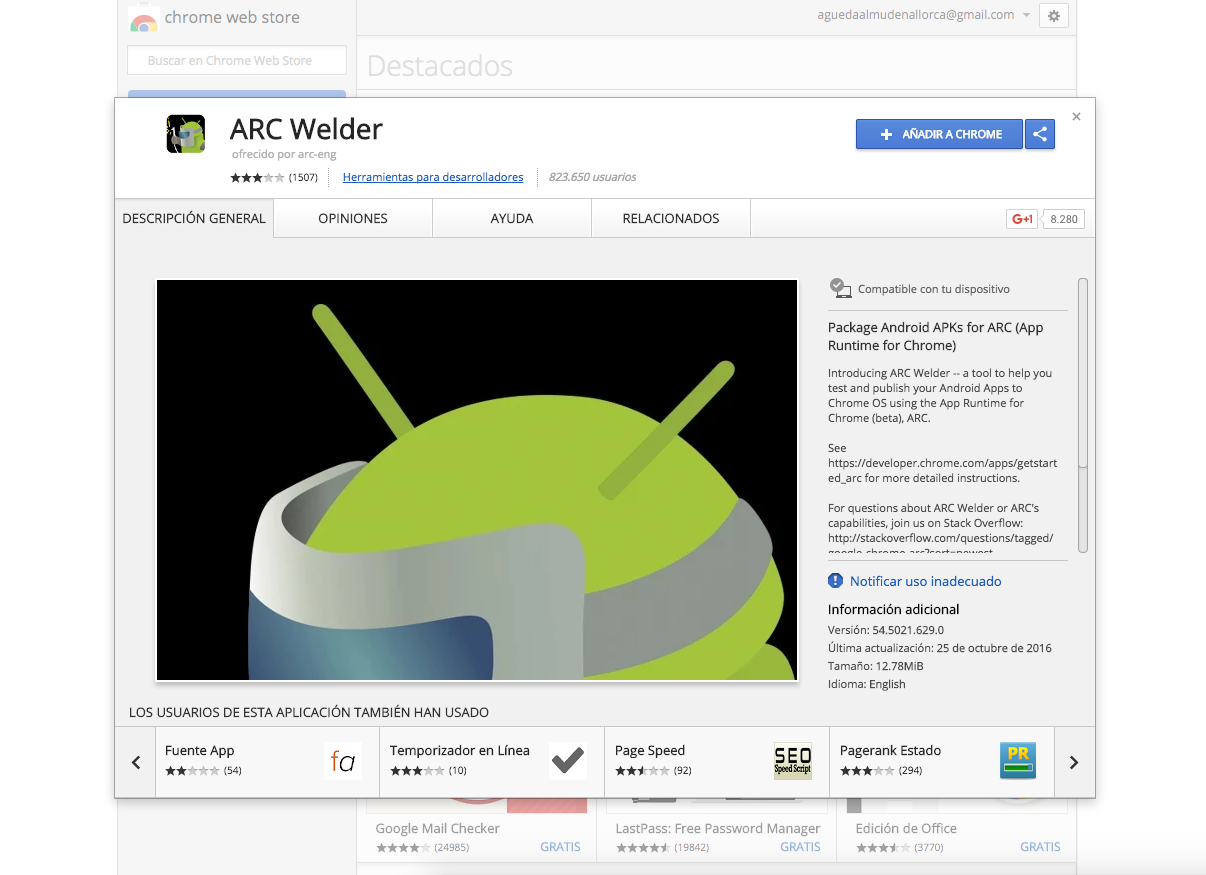
Task: Click the G+1 button
Action: click(x=1021, y=219)
